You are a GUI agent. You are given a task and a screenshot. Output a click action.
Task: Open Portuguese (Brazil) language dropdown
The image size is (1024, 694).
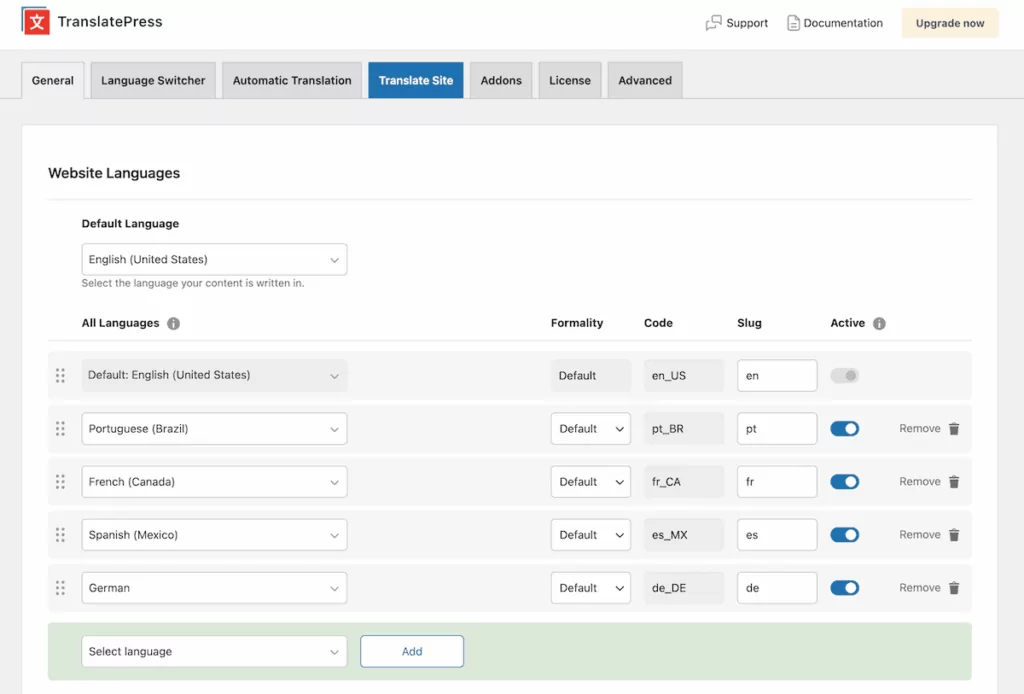[214, 429]
